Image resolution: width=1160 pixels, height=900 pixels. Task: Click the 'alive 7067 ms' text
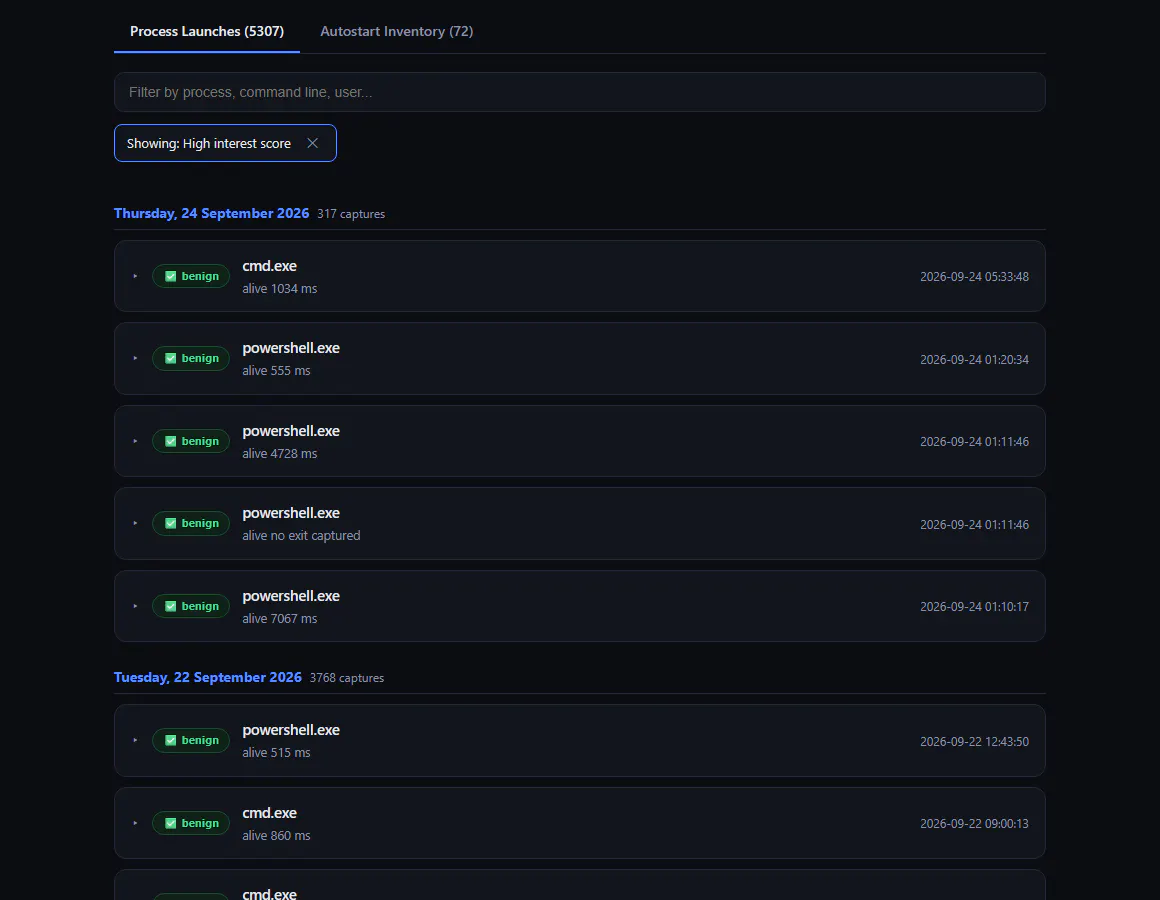click(280, 618)
